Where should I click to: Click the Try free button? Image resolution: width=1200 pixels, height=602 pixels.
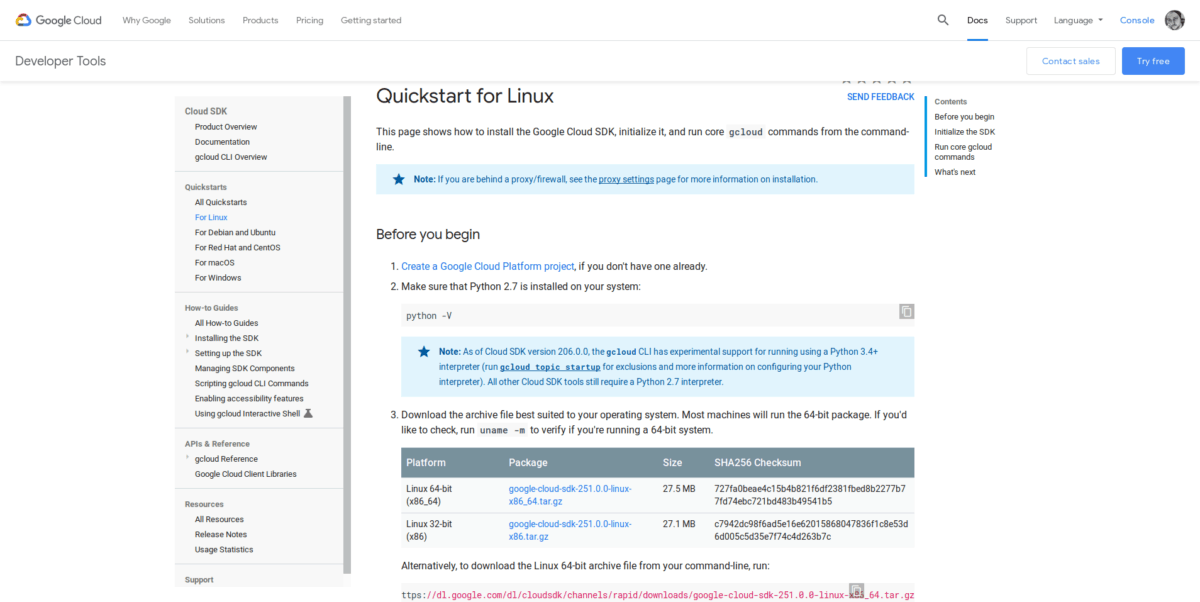[1153, 61]
